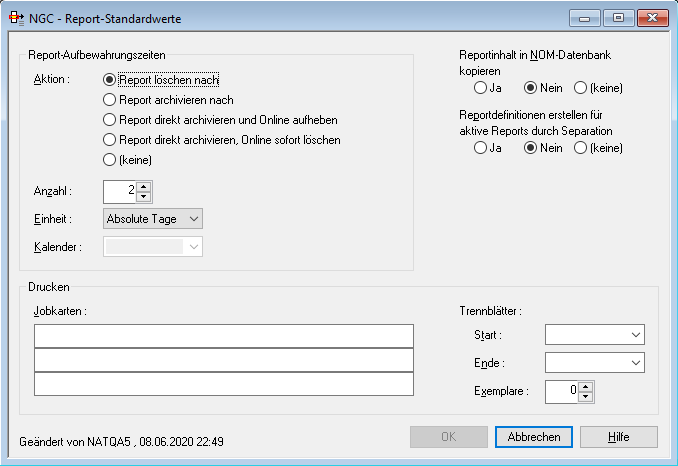Select '(keine)' under Aktion options
The image size is (678, 466).
coord(111,160)
